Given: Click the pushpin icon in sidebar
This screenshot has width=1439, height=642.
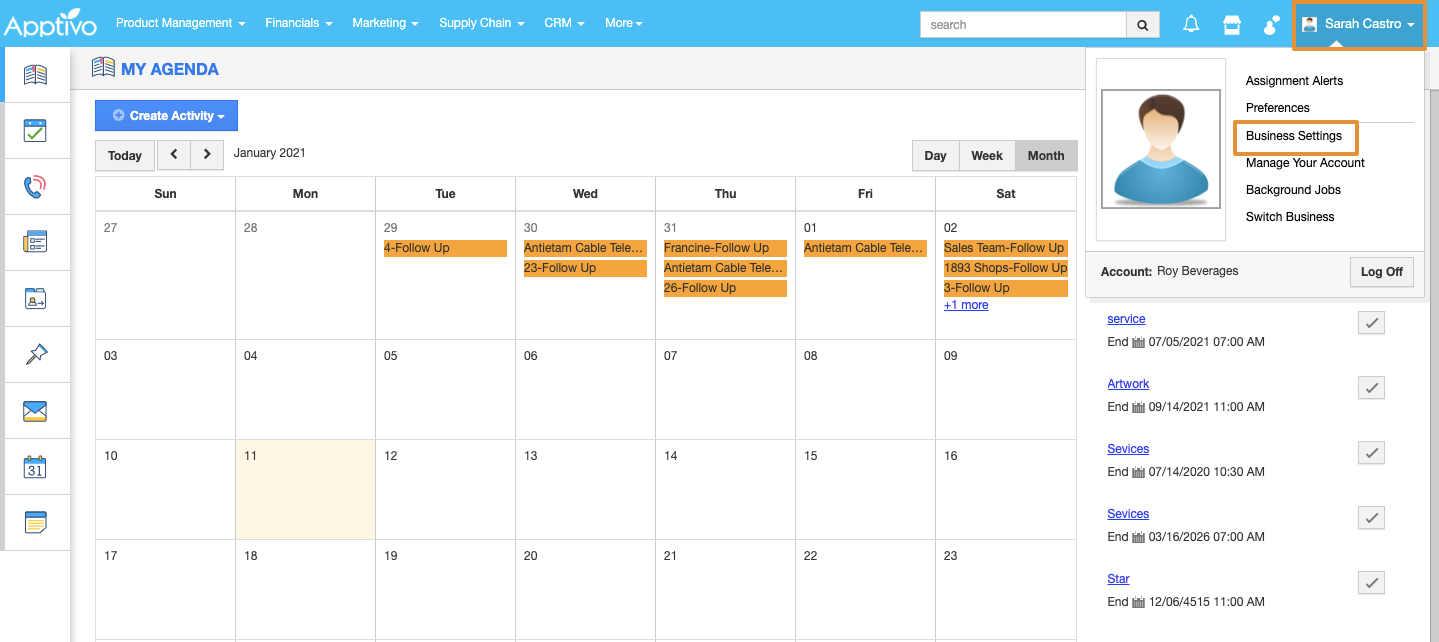Looking at the screenshot, I should (x=35, y=353).
